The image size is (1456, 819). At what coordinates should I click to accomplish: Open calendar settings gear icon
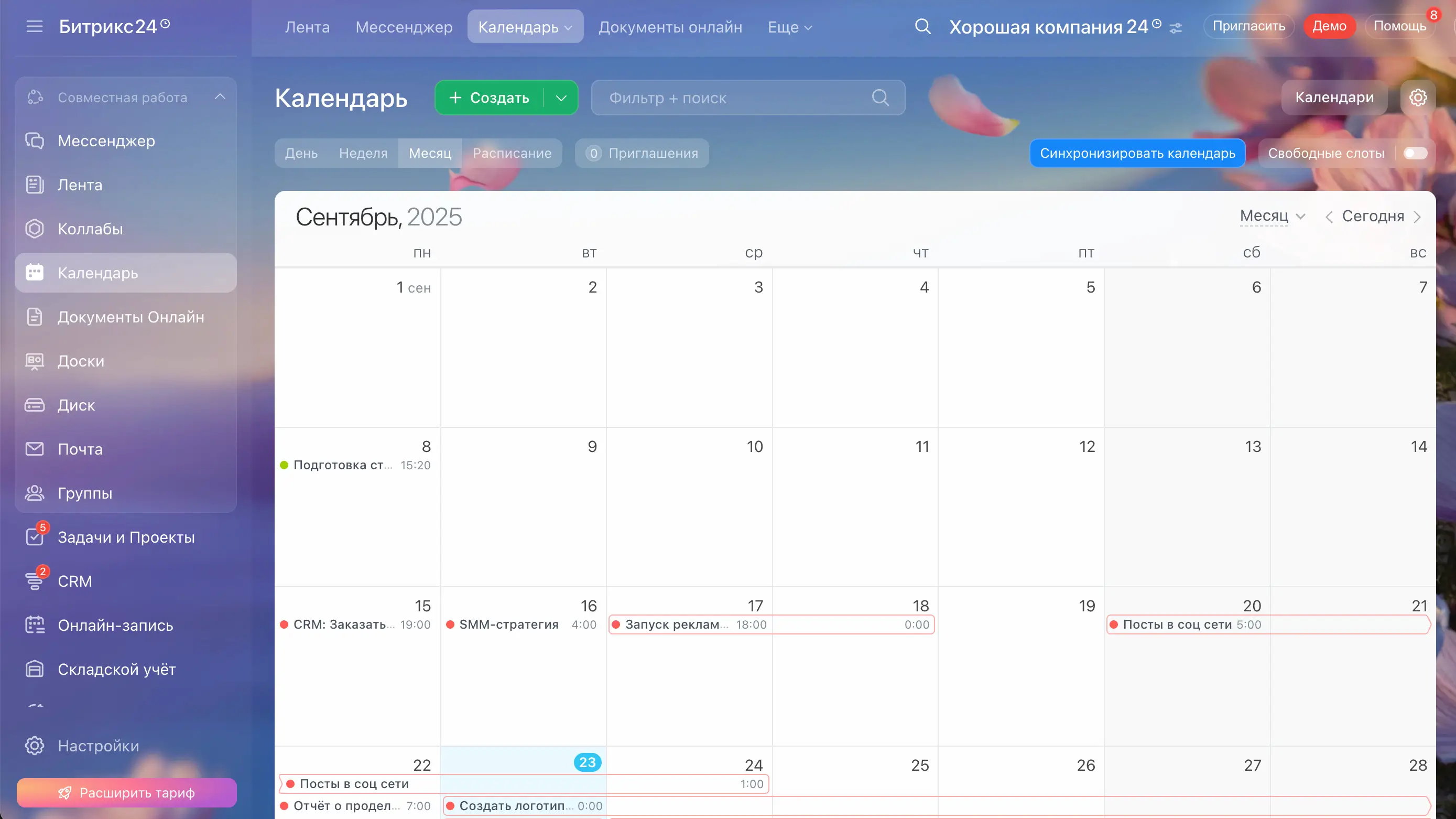1418,98
